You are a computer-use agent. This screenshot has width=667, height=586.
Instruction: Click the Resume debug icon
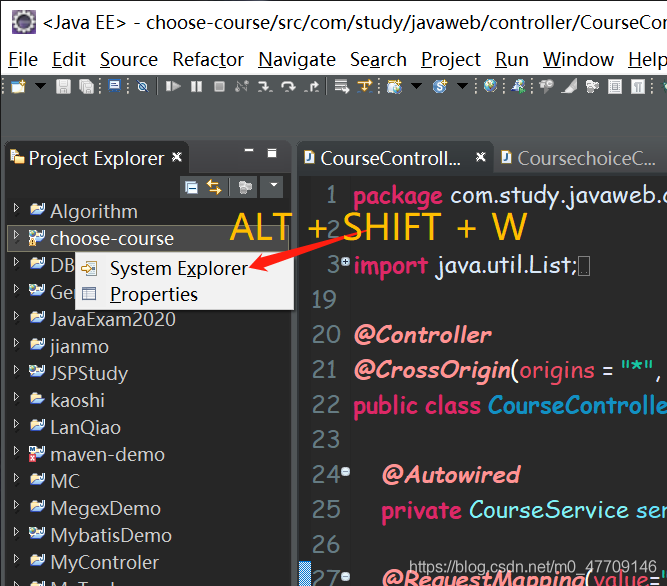(173, 87)
